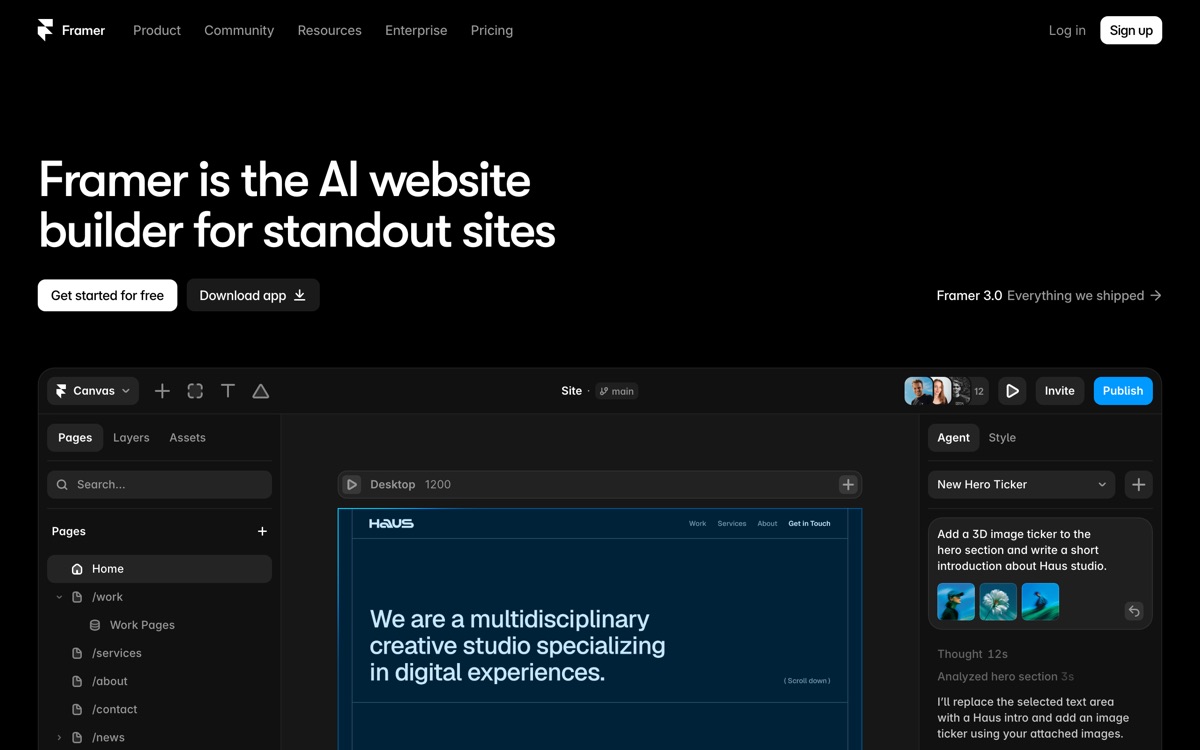
Task: Open the Resources menu
Action: (x=329, y=30)
